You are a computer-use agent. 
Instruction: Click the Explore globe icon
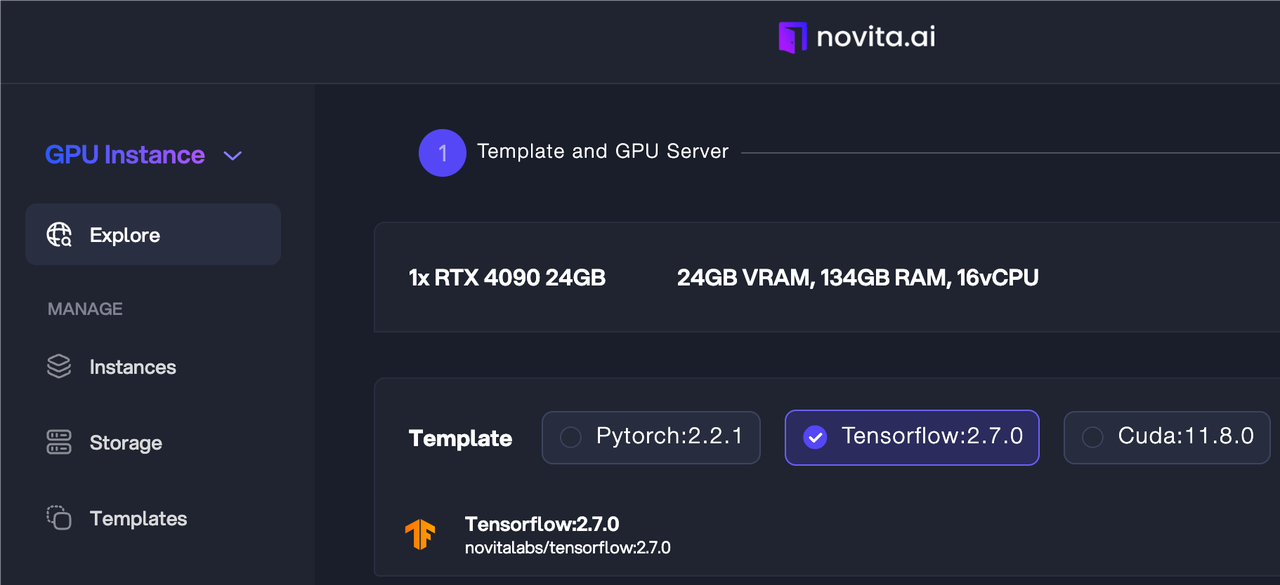click(x=59, y=235)
